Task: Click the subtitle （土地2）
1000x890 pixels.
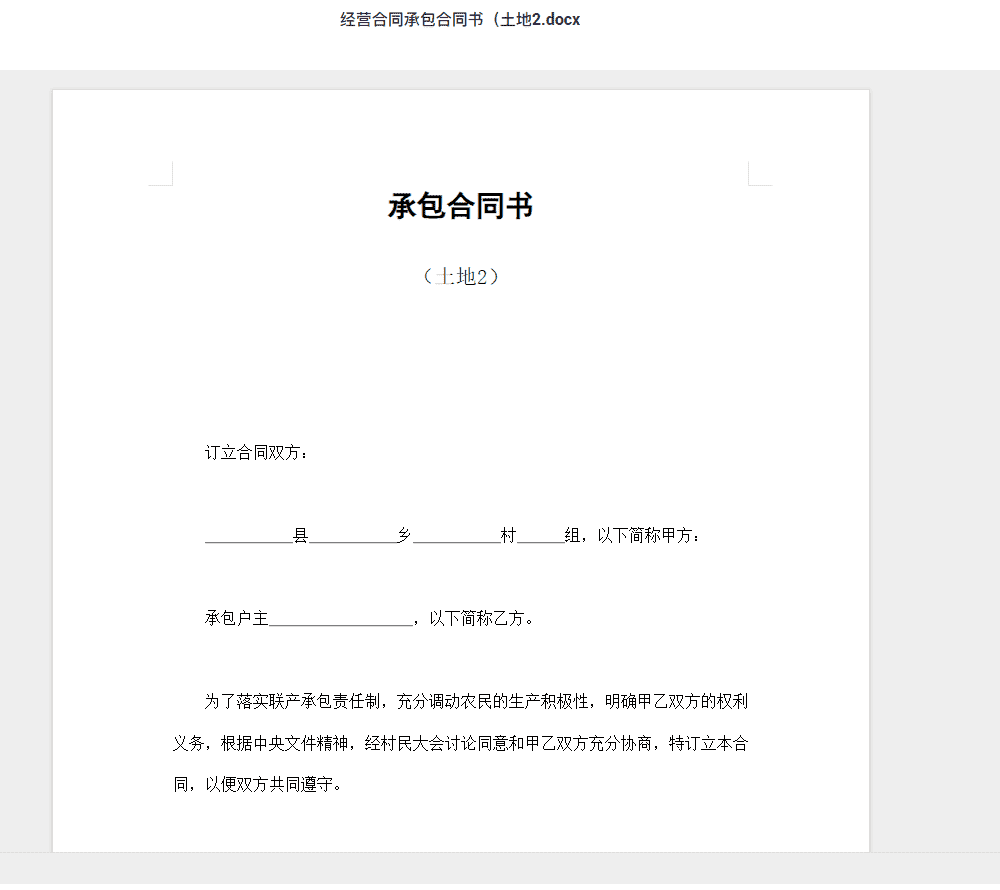Action: pyautogui.click(x=460, y=276)
